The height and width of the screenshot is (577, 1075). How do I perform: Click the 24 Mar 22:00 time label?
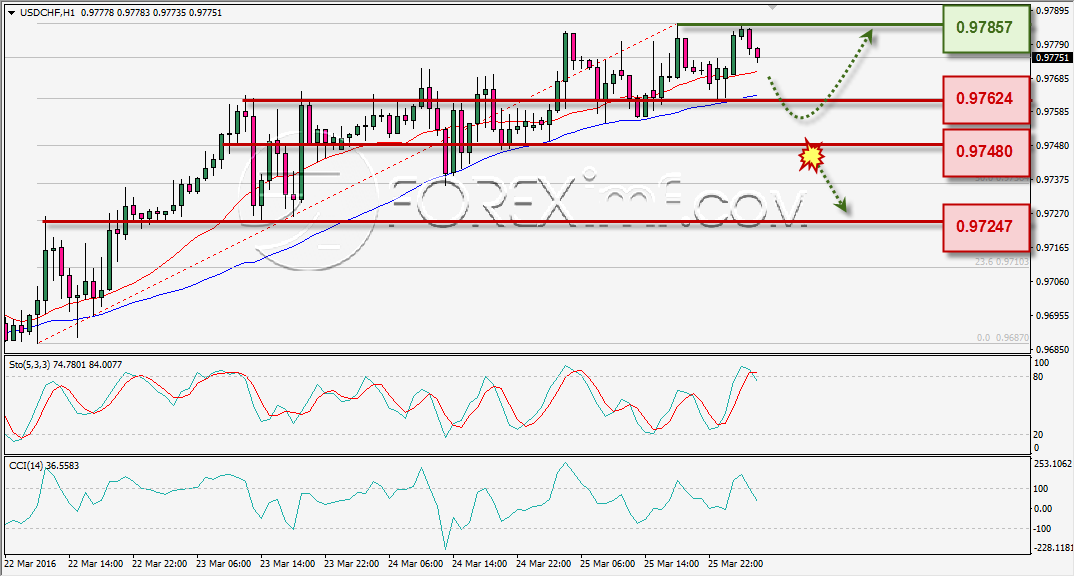[543, 564]
